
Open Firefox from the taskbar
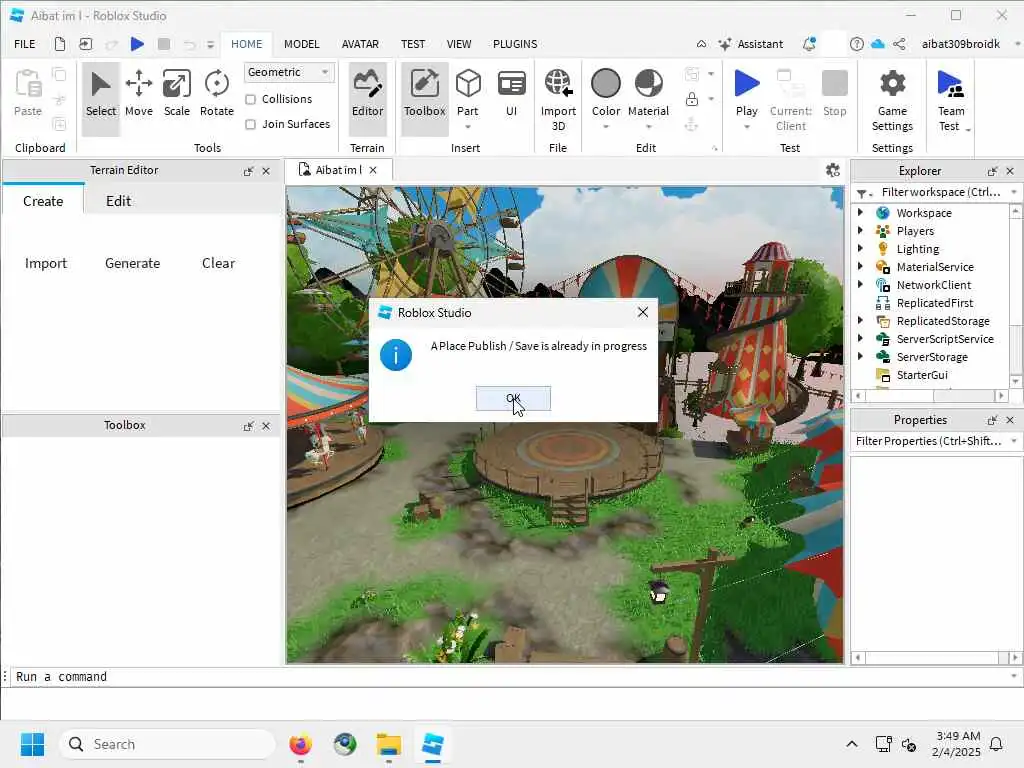(300, 744)
